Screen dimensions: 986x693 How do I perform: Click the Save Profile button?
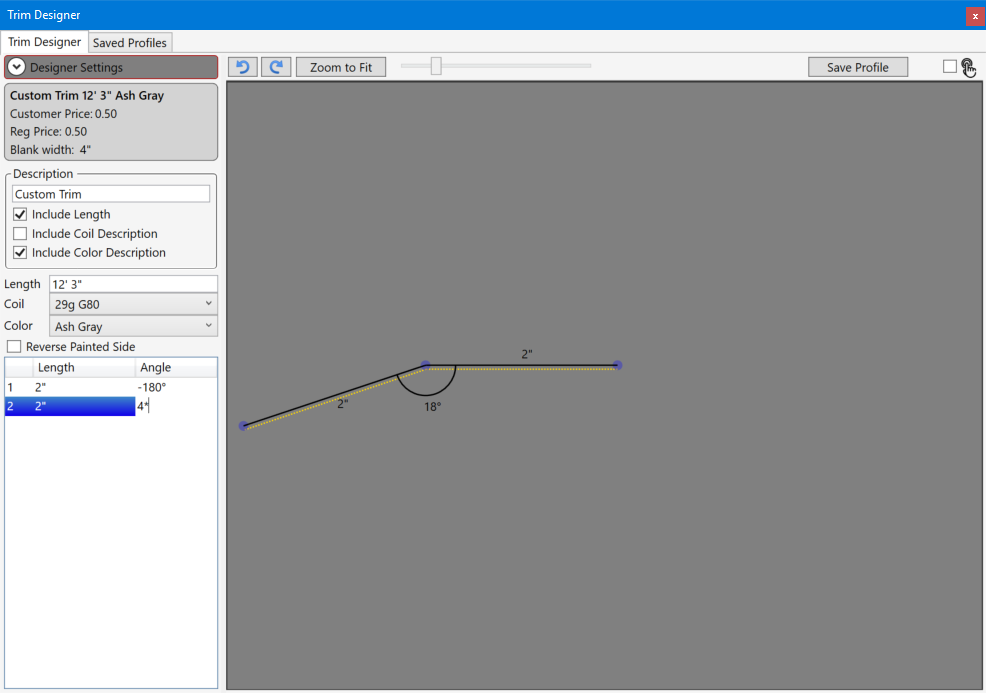pos(857,67)
